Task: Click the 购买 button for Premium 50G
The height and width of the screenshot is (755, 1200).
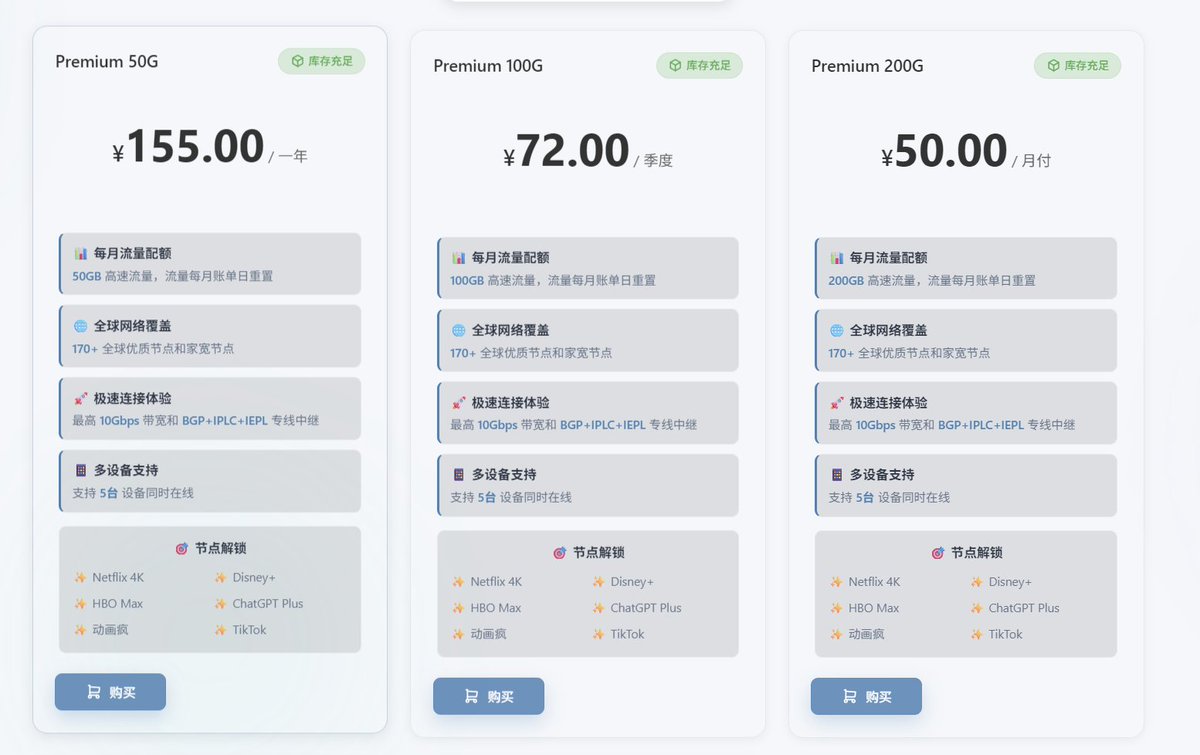Action: click(x=110, y=692)
